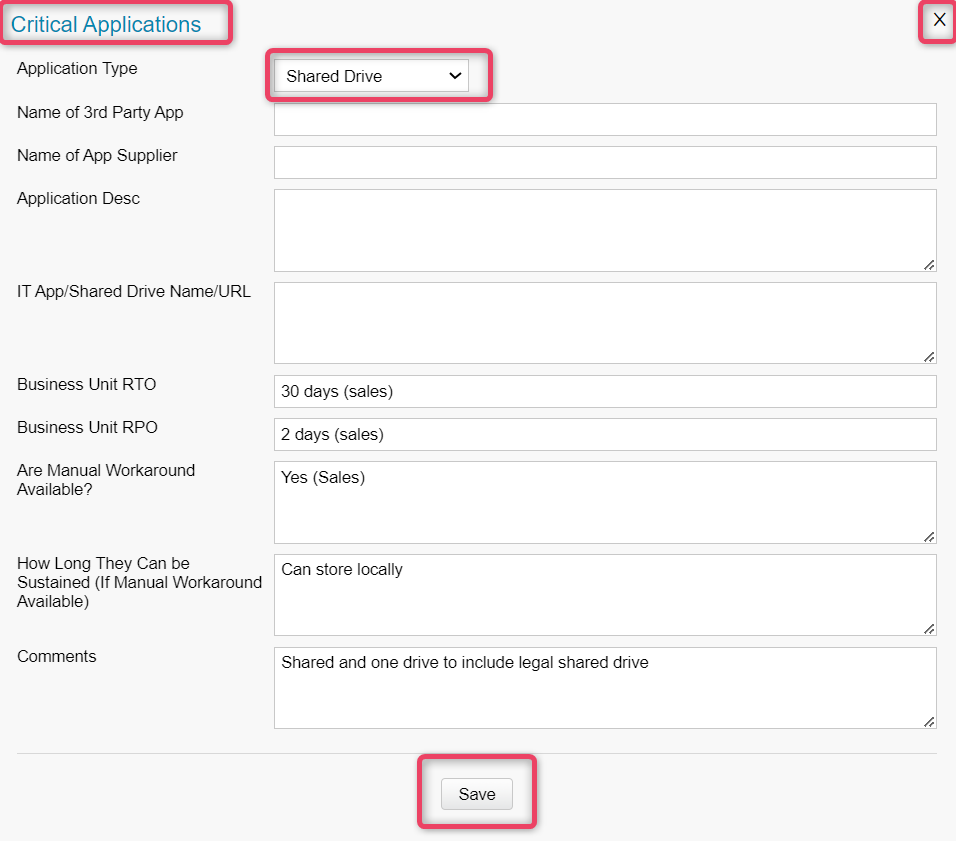Focus the Name of 3rd Party App field

click(x=605, y=120)
